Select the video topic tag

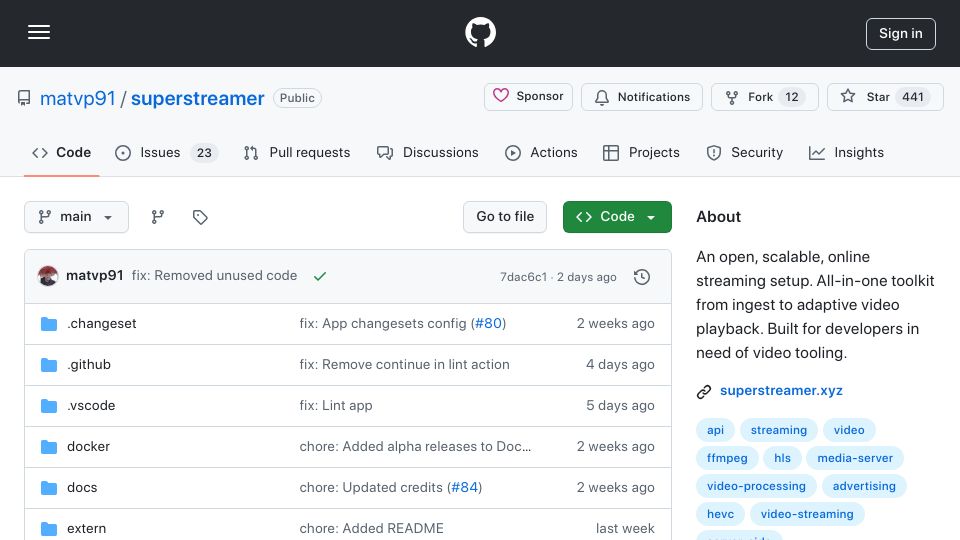(849, 430)
